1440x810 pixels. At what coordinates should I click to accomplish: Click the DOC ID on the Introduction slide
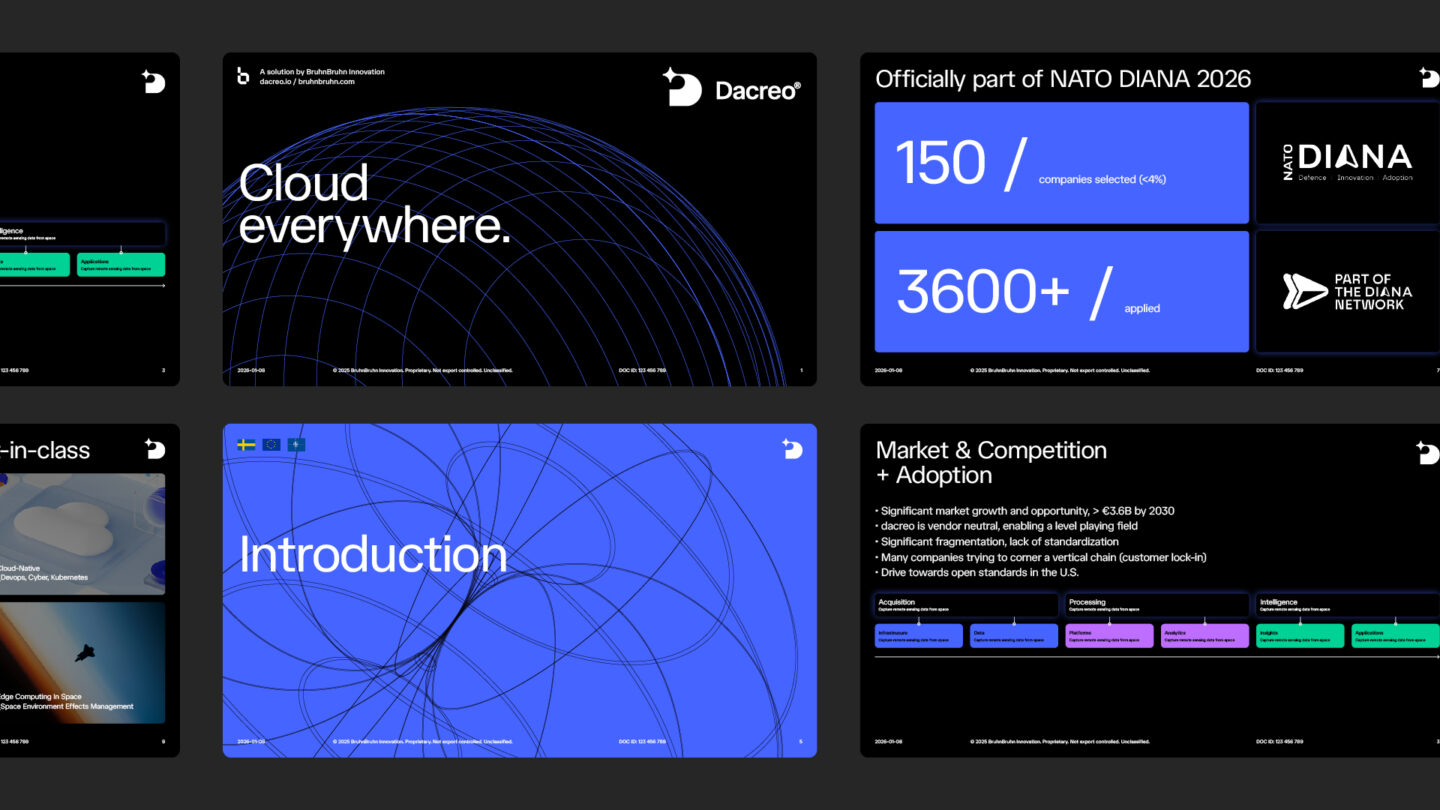tap(642, 742)
